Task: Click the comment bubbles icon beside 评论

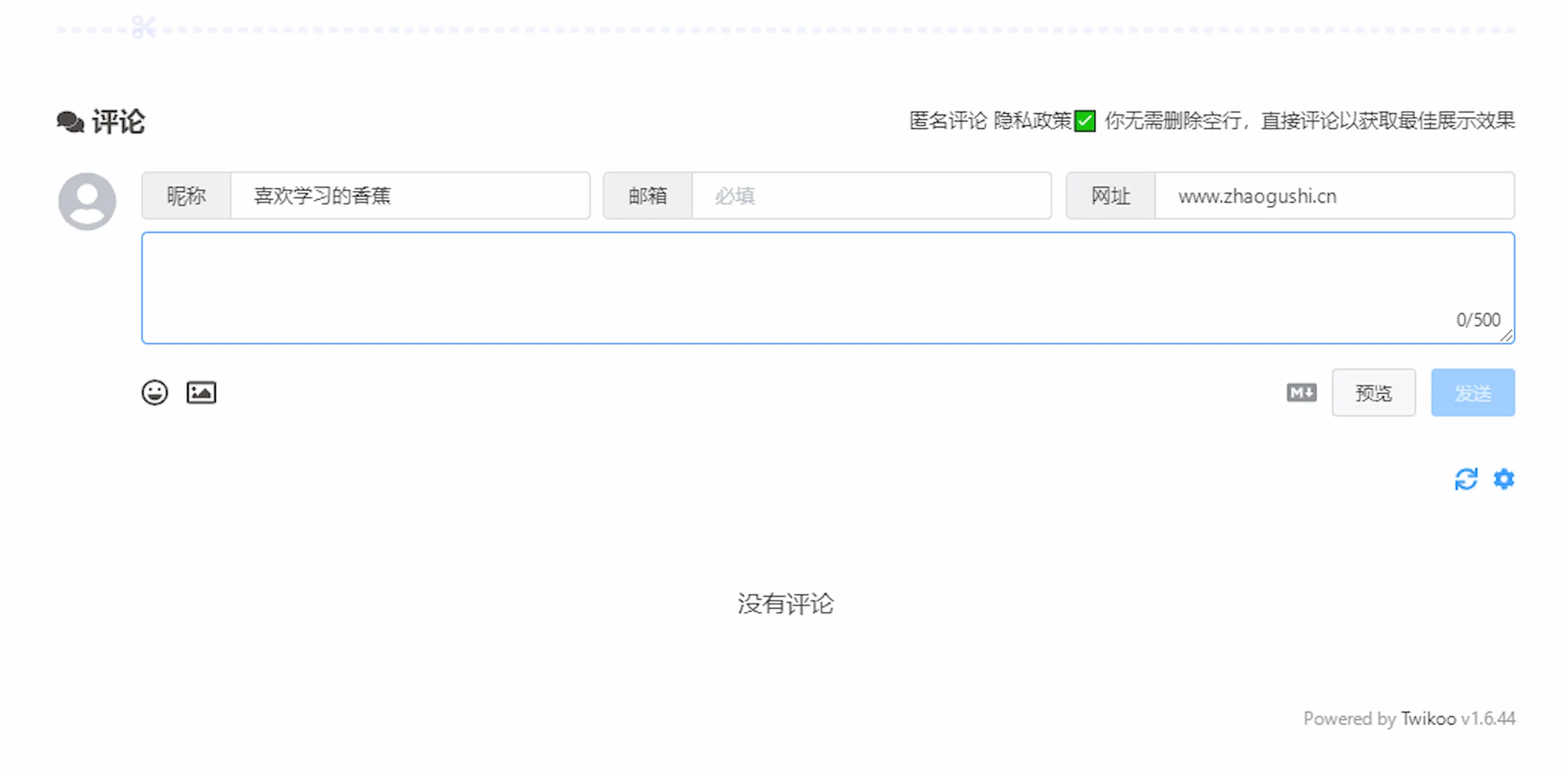Action: click(70, 122)
